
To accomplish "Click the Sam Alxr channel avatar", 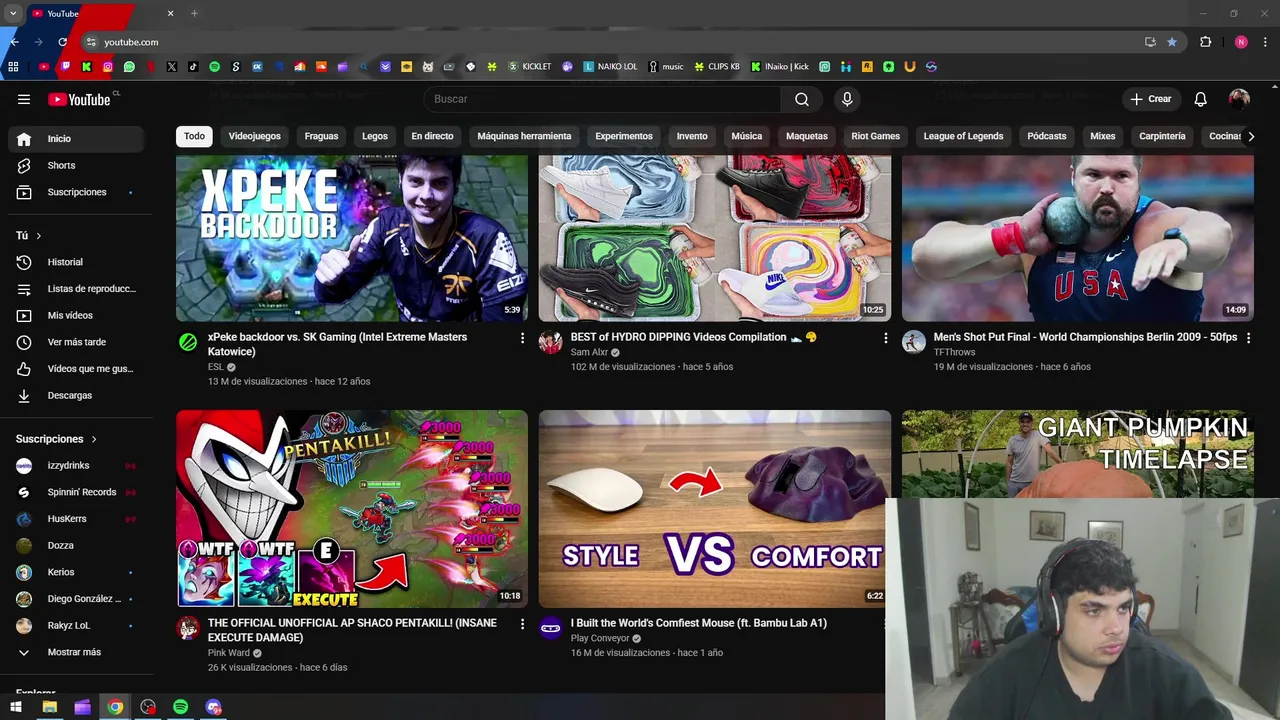I will click(x=550, y=342).
